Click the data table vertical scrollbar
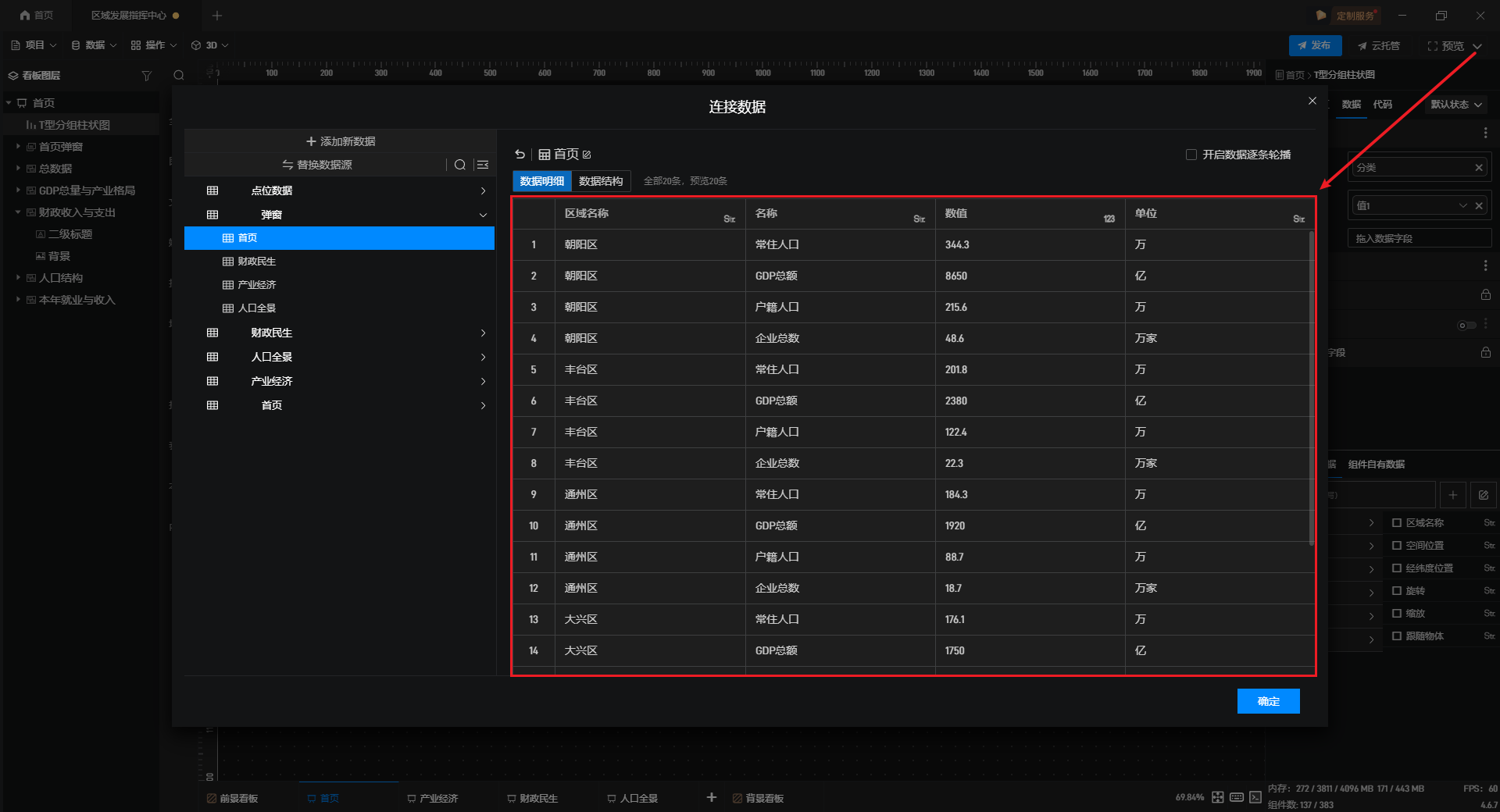 tap(1311, 390)
